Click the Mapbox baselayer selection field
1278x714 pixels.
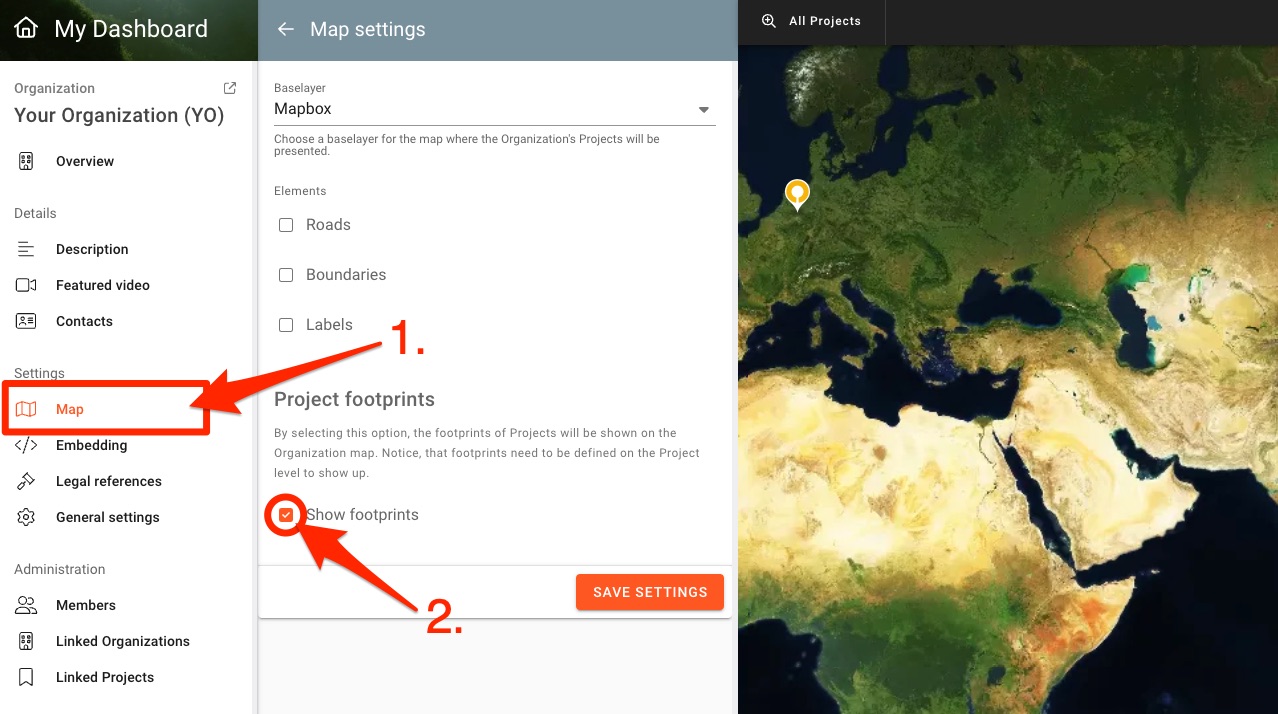click(480, 109)
